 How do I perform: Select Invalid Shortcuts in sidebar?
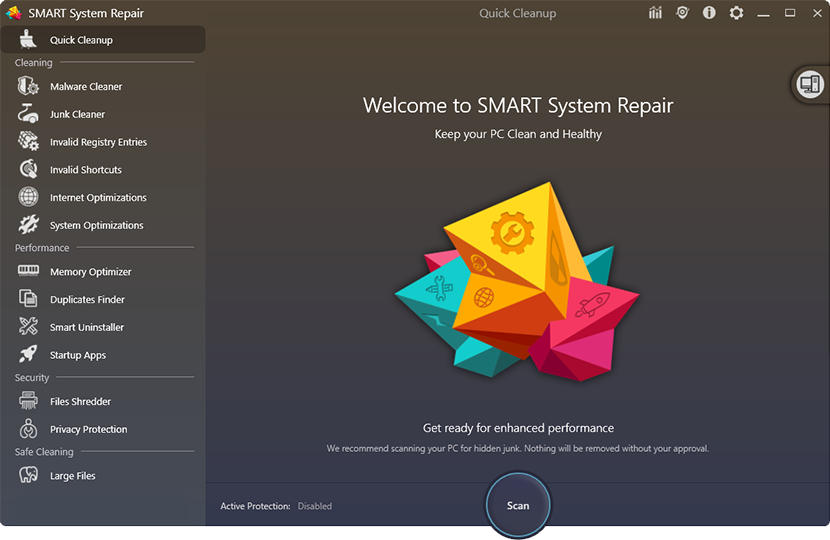pos(86,170)
